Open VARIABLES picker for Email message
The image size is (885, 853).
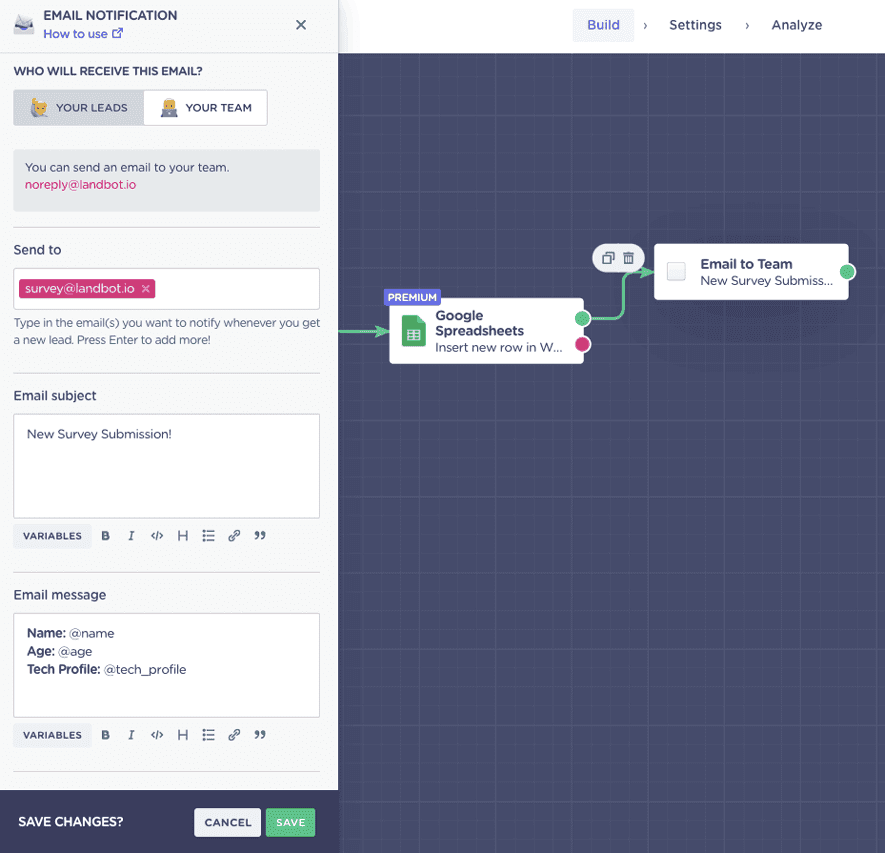tap(52, 735)
